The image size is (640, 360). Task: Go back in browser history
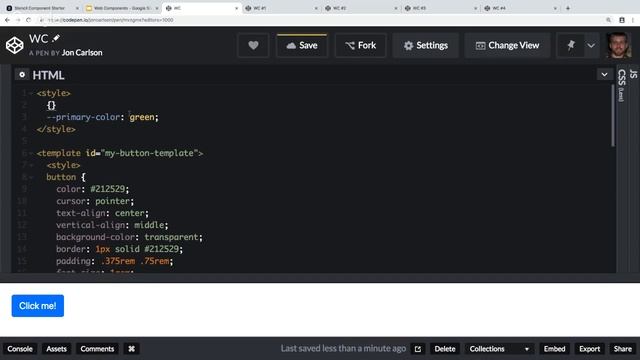click(x=7, y=20)
